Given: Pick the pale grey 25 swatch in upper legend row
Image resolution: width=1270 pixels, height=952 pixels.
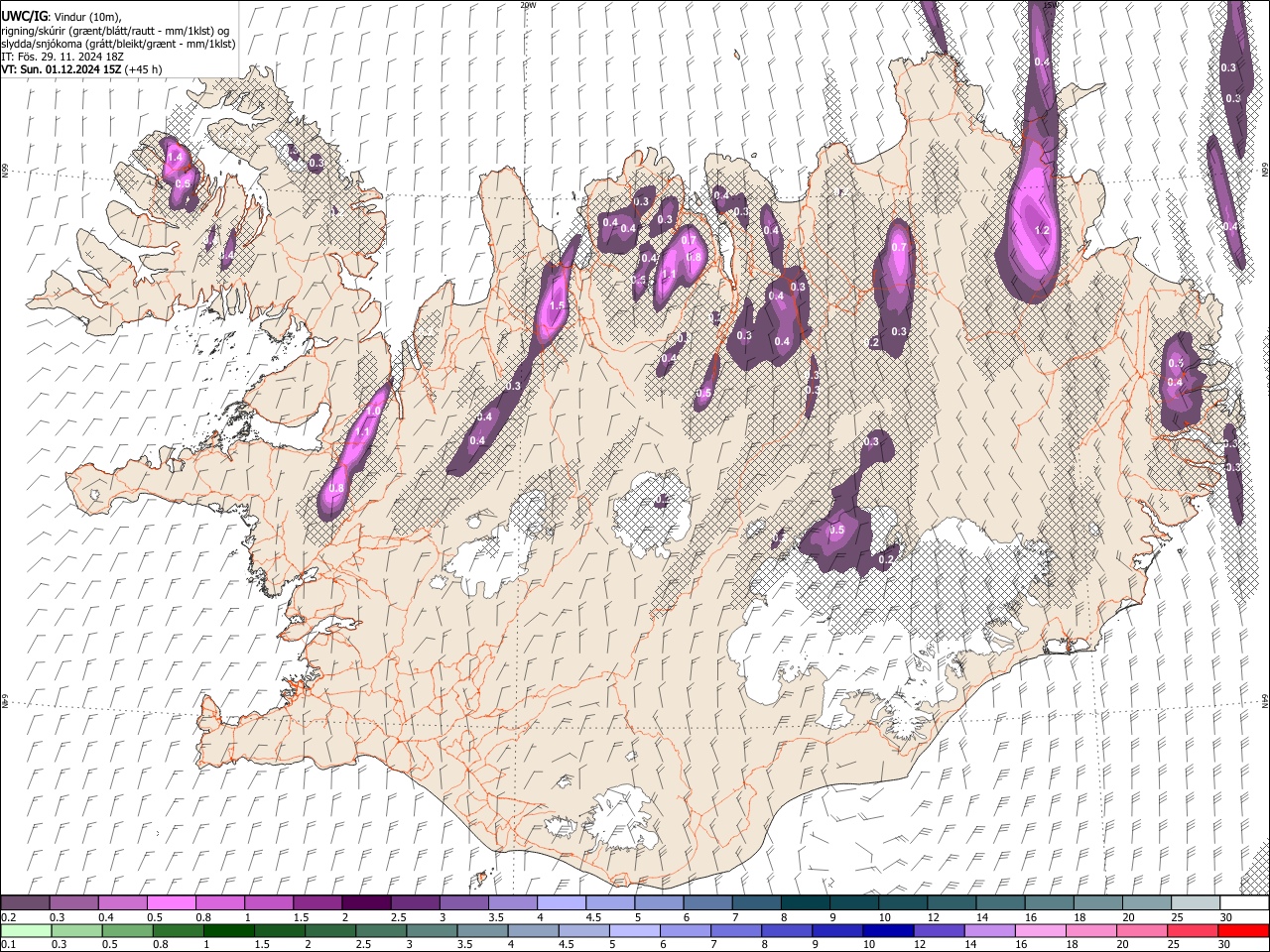Looking at the screenshot, I should [1194, 903].
